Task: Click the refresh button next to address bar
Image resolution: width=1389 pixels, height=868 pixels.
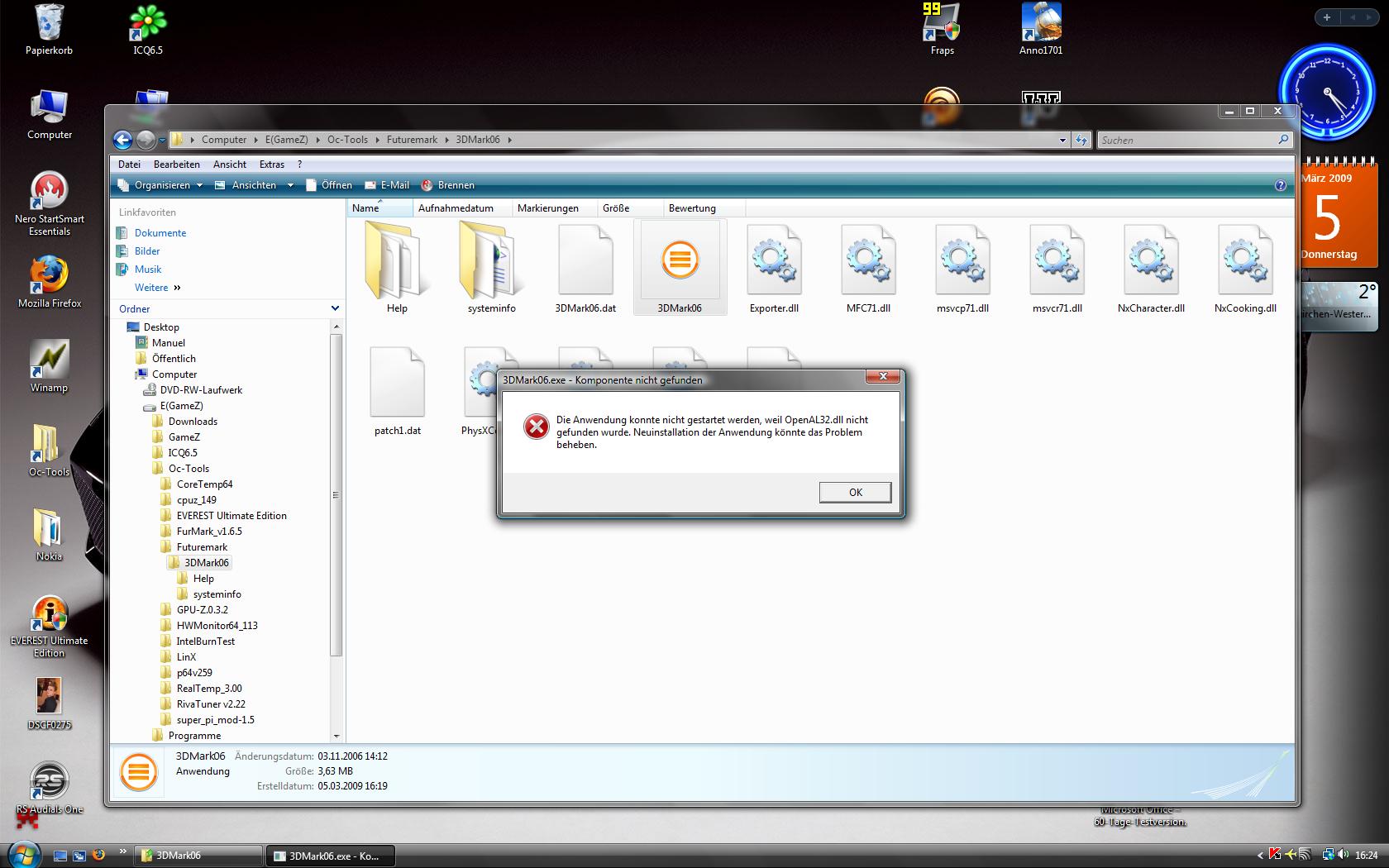Action: click(1081, 140)
